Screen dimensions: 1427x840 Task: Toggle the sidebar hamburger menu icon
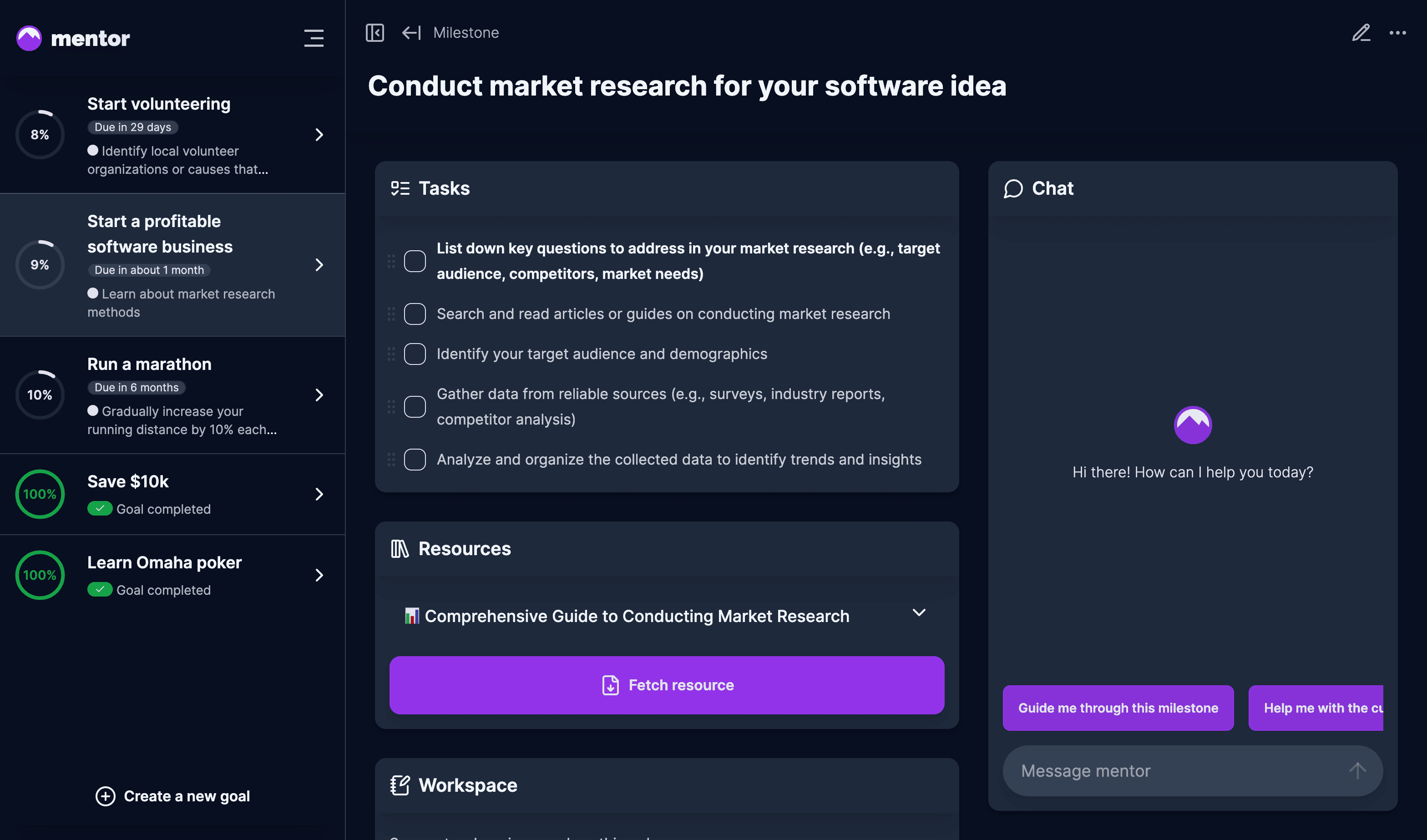(x=314, y=38)
